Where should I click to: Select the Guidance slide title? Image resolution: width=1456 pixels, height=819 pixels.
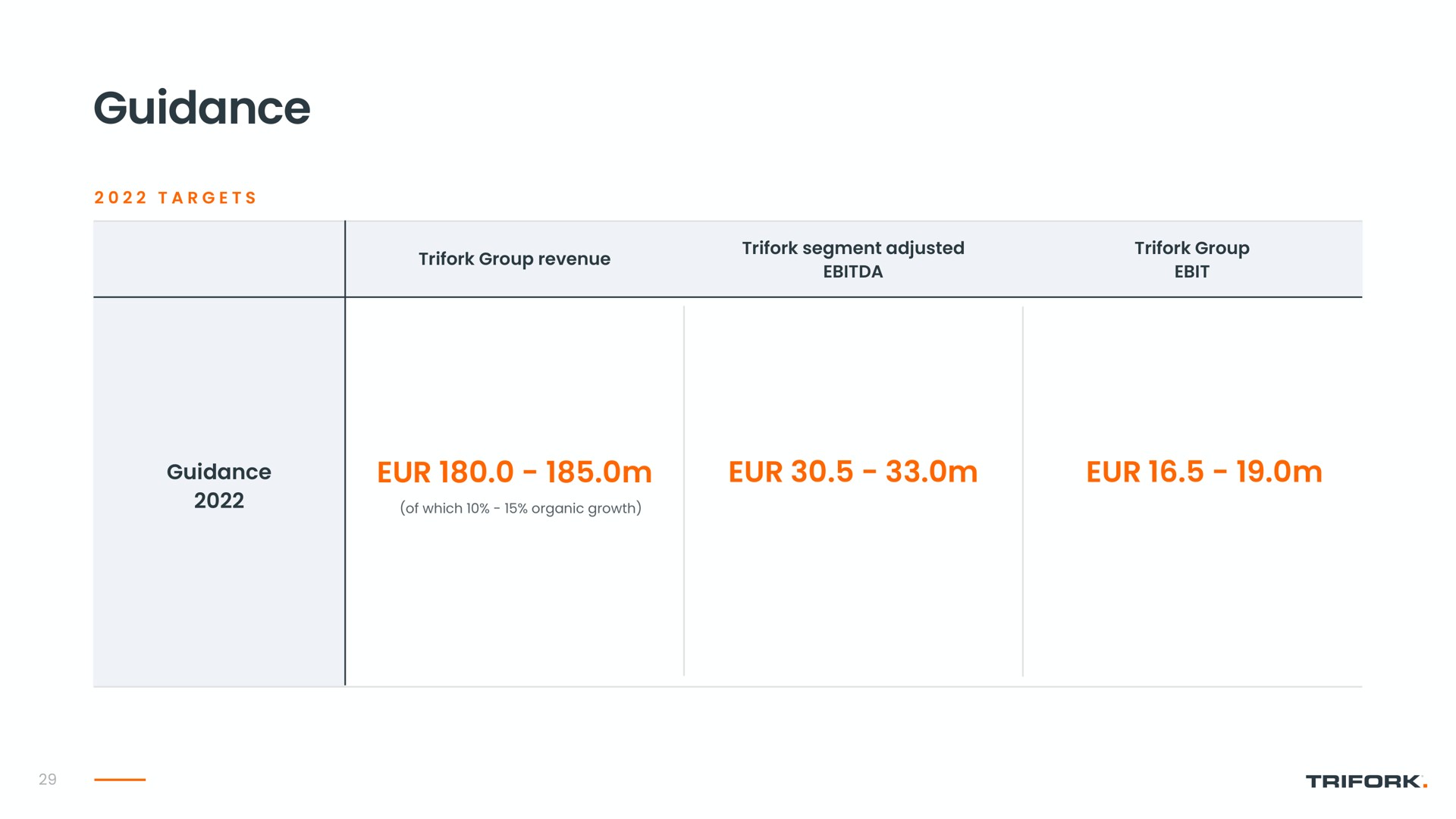(202, 108)
